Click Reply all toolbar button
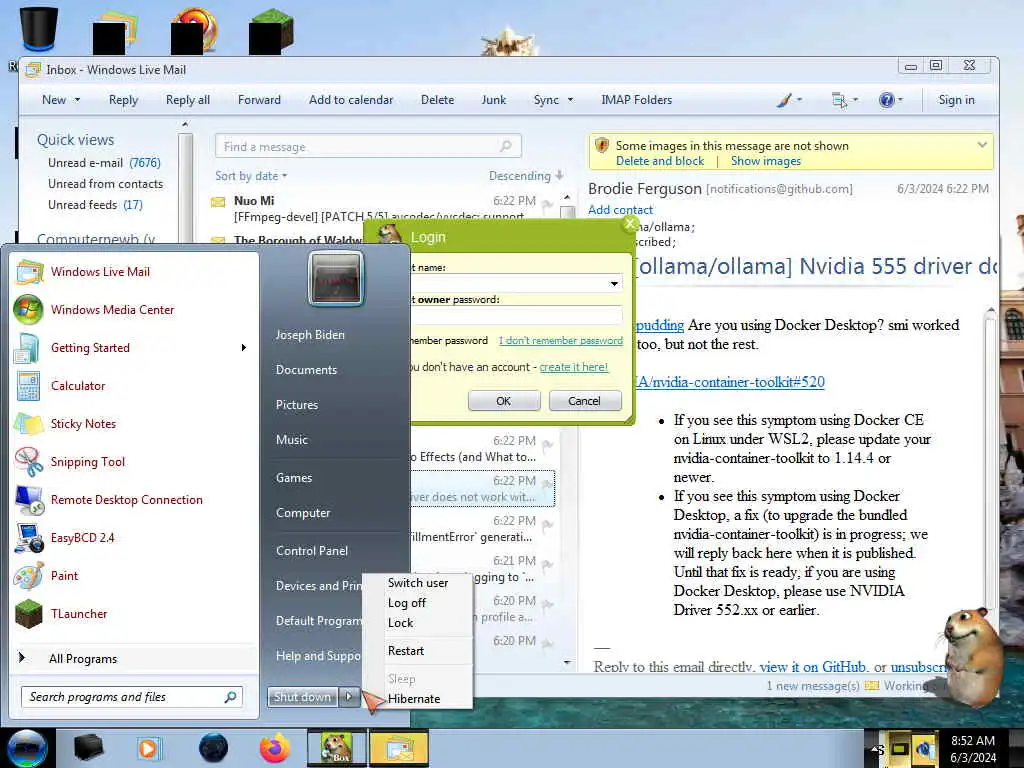 (x=187, y=100)
